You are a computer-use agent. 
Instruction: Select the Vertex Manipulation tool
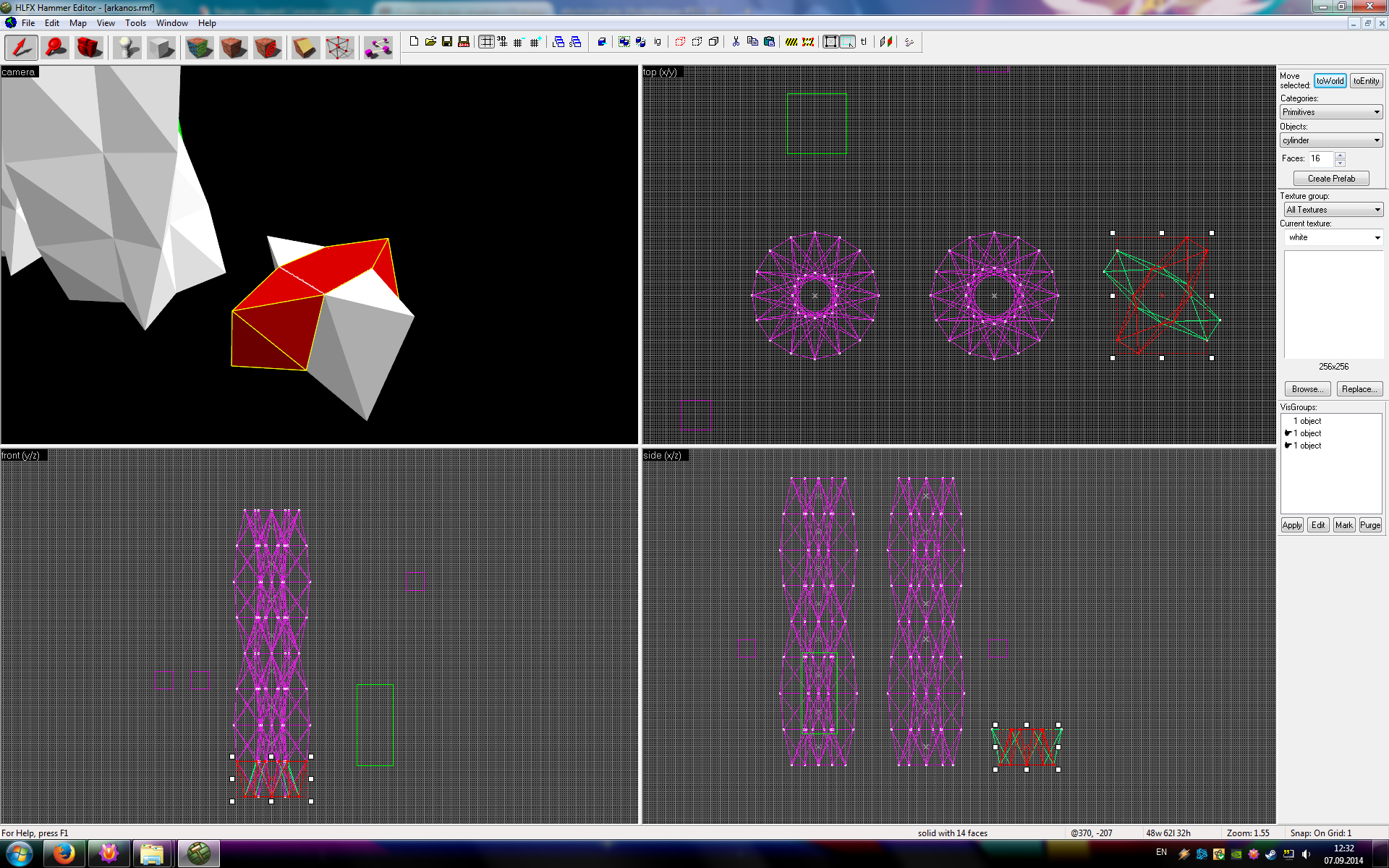(339, 48)
